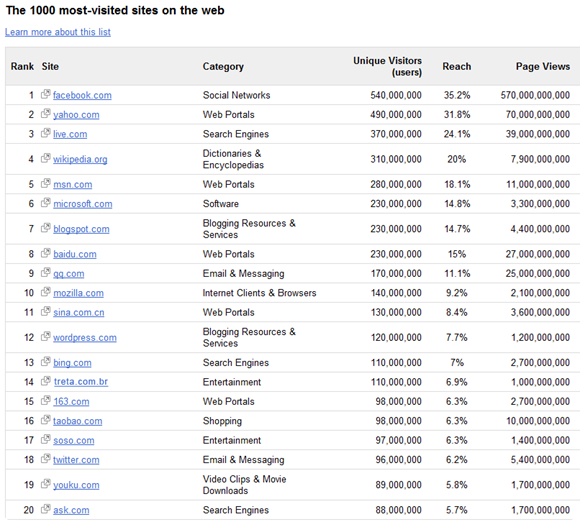Click the external-link icon beside ask.com

(45, 509)
